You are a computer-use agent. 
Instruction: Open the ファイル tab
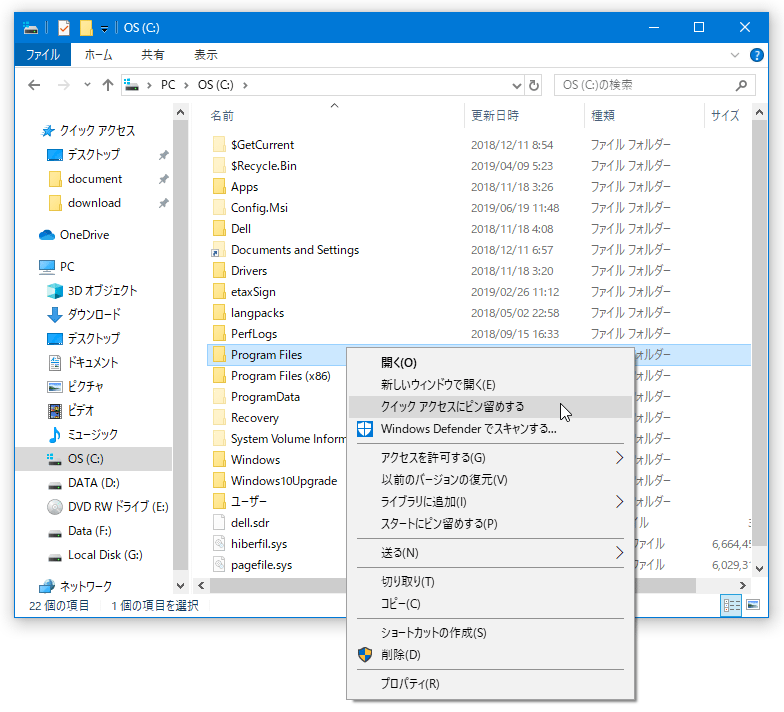tap(43, 54)
